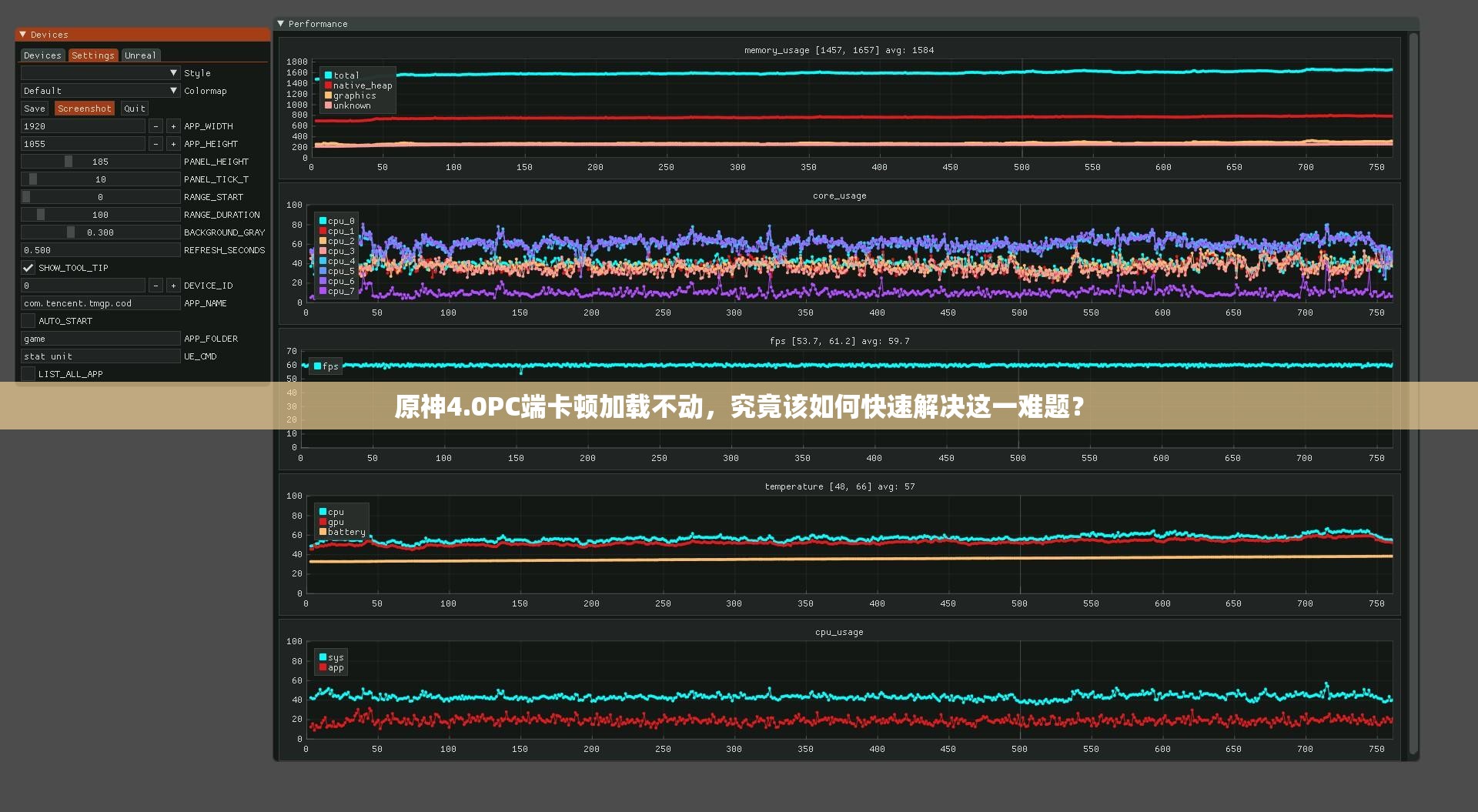Collapse the Devices panel header triangle

(23, 35)
